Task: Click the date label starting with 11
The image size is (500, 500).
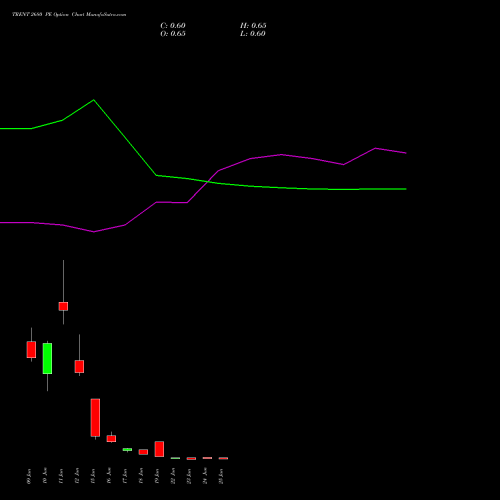Action: [x=61, y=476]
